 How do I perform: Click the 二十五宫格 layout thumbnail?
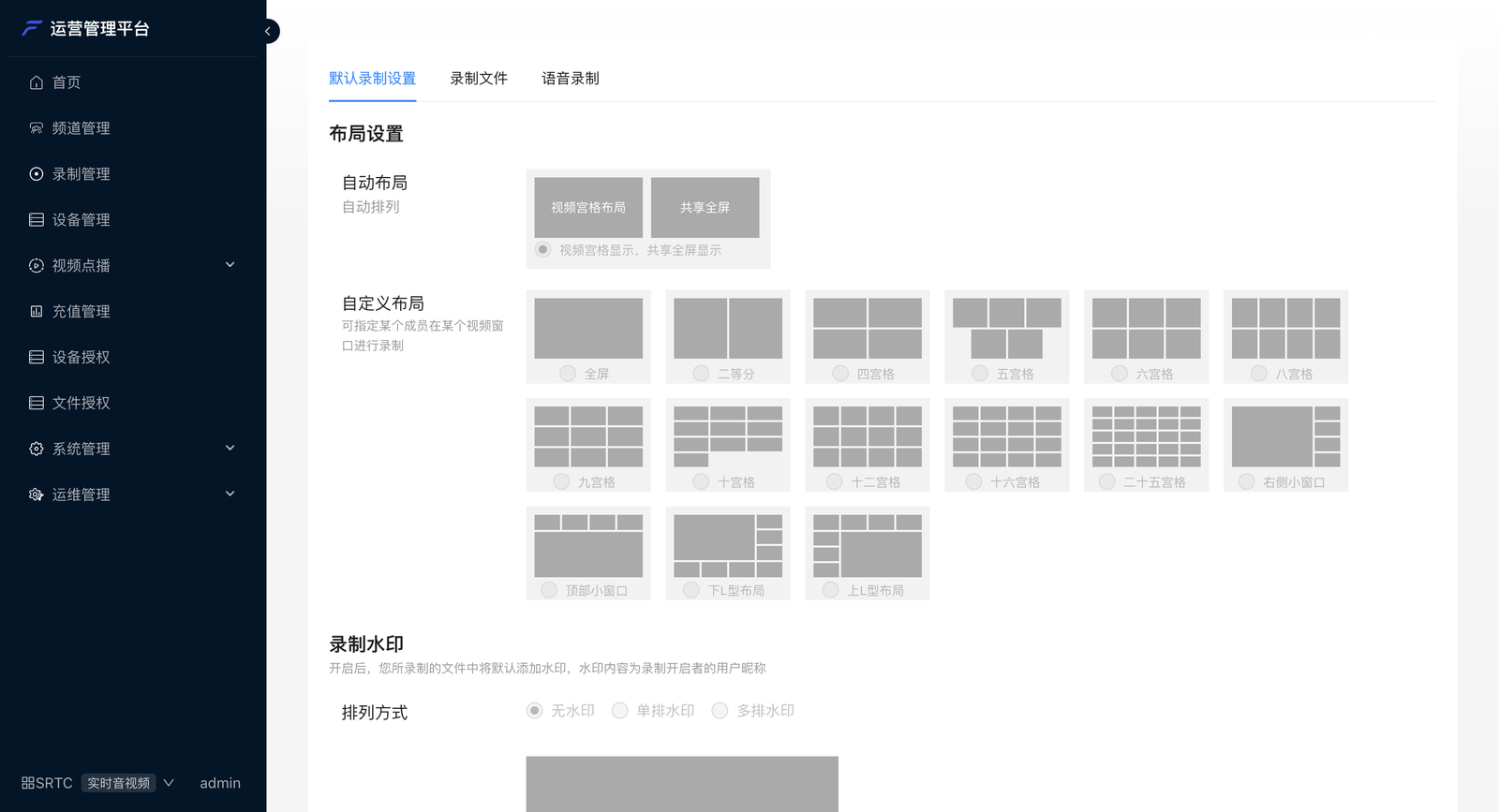pyautogui.click(x=1147, y=436)
